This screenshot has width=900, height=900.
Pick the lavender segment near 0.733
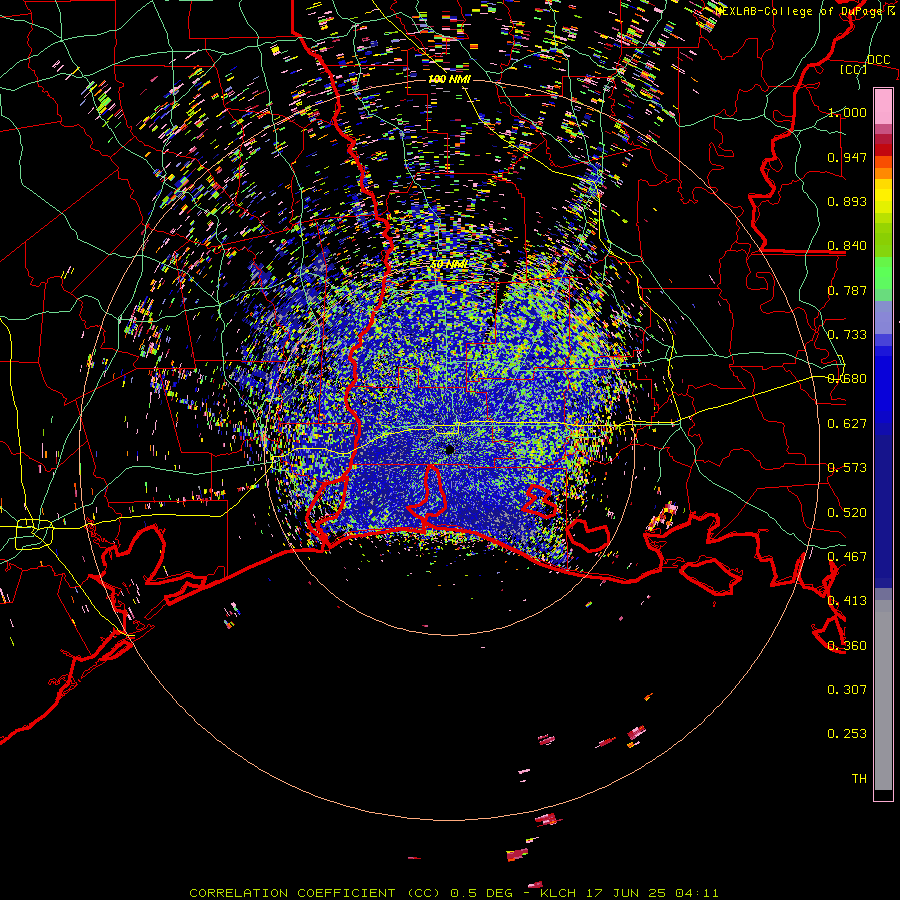[x=883, y=317]
